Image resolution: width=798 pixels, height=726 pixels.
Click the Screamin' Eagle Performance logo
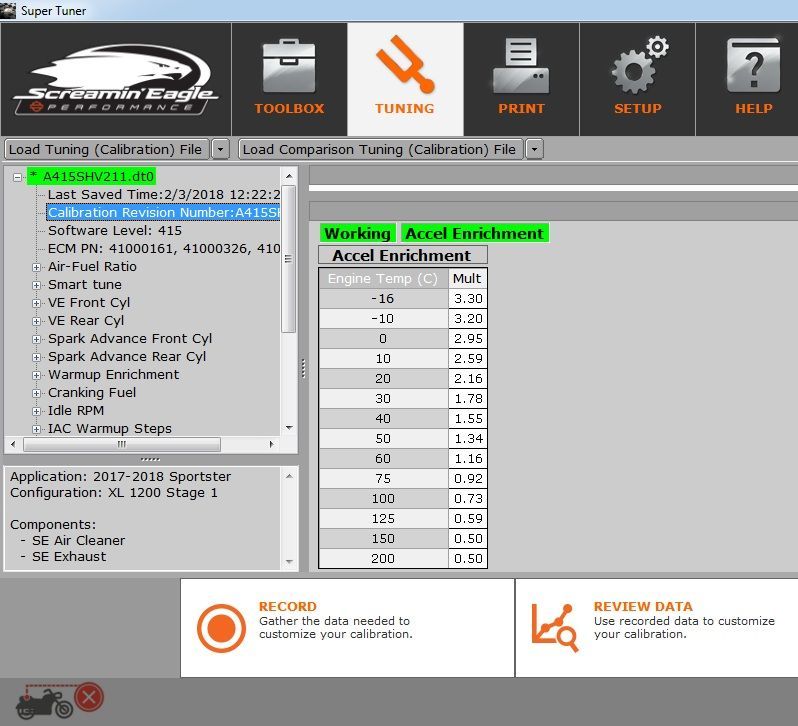pos(115,80)
